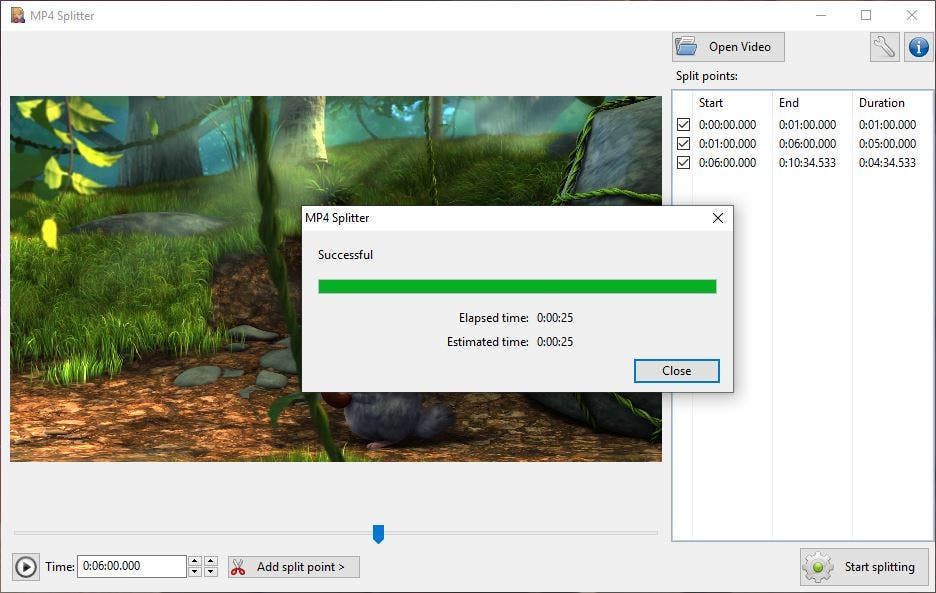Screen dimensions: 936x593
Task: Minimize the MP4 Splitter main window
Action: click(821, 16)
